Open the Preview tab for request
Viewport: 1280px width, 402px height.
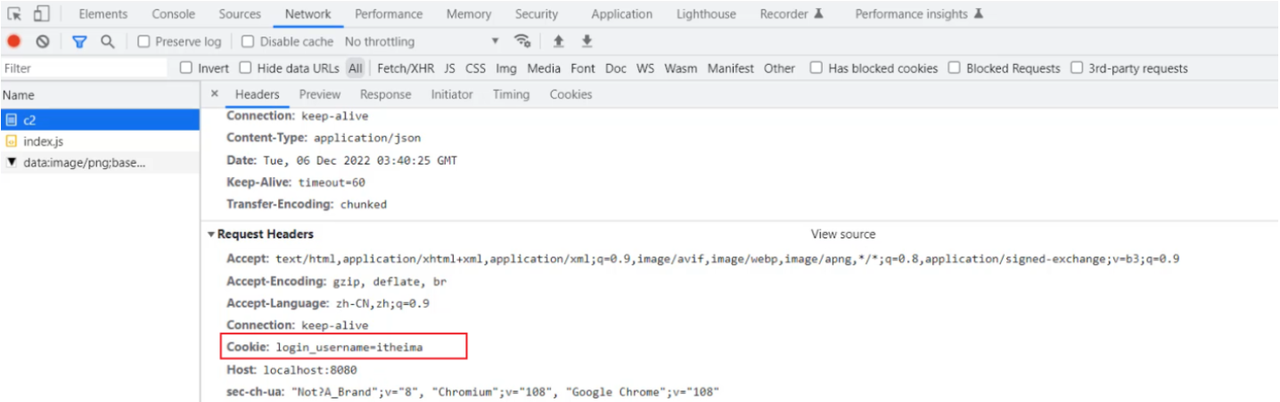[319, 95]
